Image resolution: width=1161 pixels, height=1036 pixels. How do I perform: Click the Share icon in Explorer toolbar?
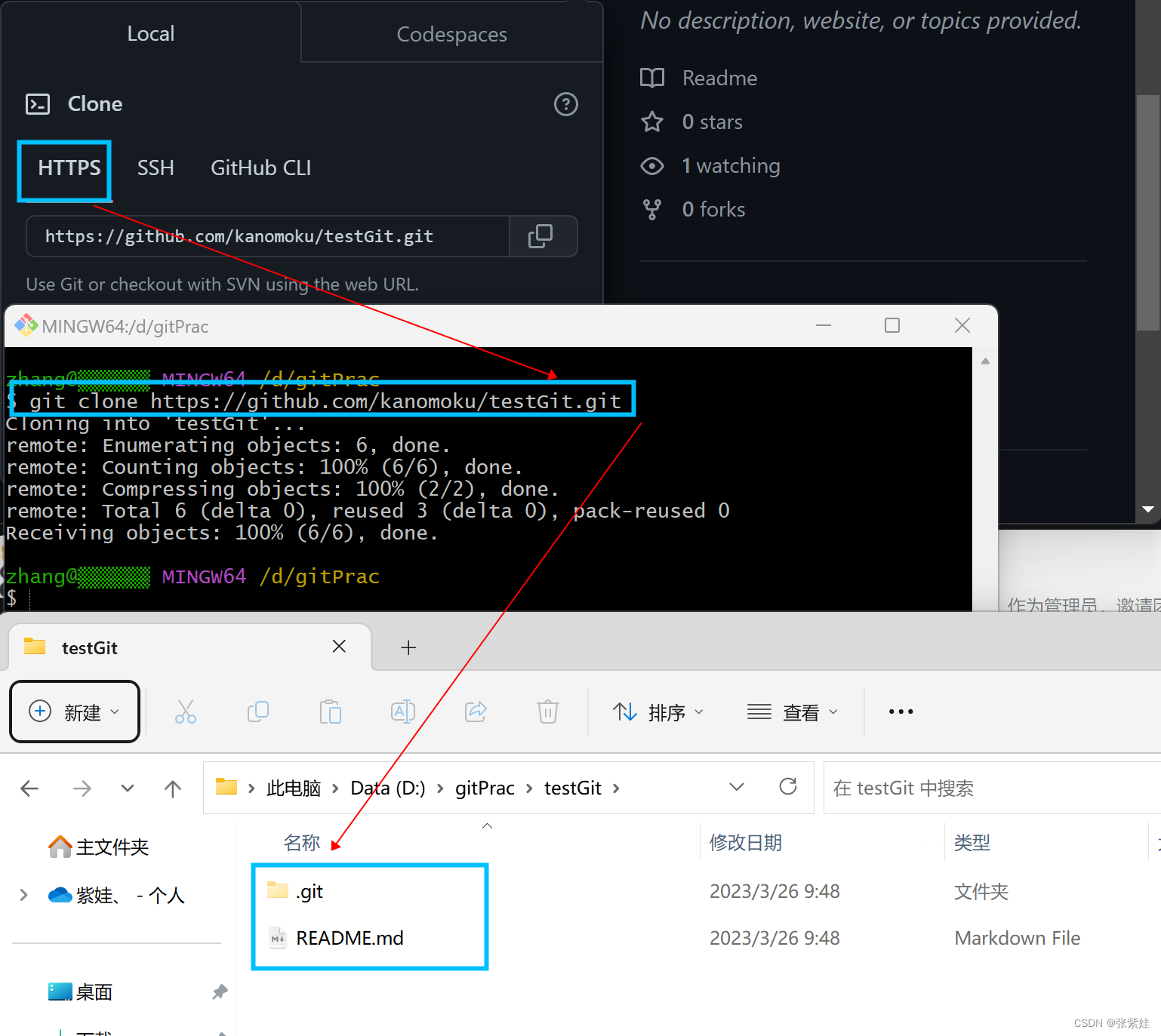tap(476, 712)
